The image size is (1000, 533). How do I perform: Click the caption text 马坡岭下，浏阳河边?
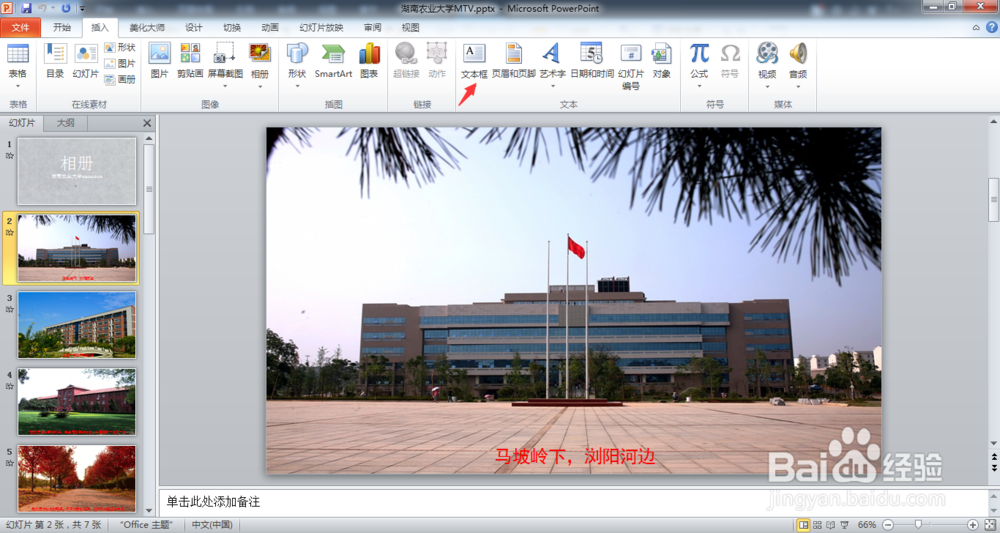[x=575, y=456]
